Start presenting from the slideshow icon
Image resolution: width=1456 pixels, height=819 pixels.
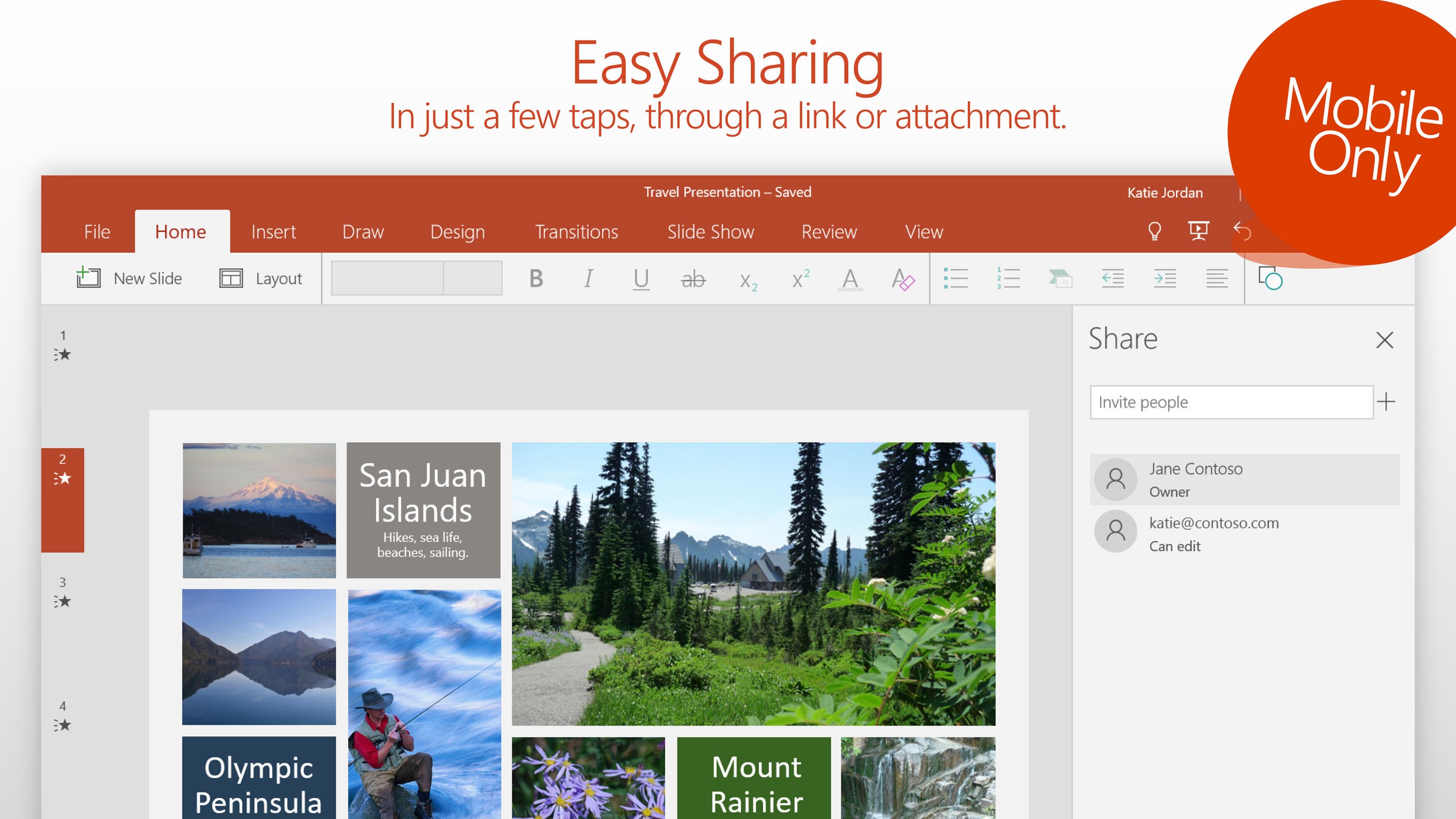(x=1198, y=231)
